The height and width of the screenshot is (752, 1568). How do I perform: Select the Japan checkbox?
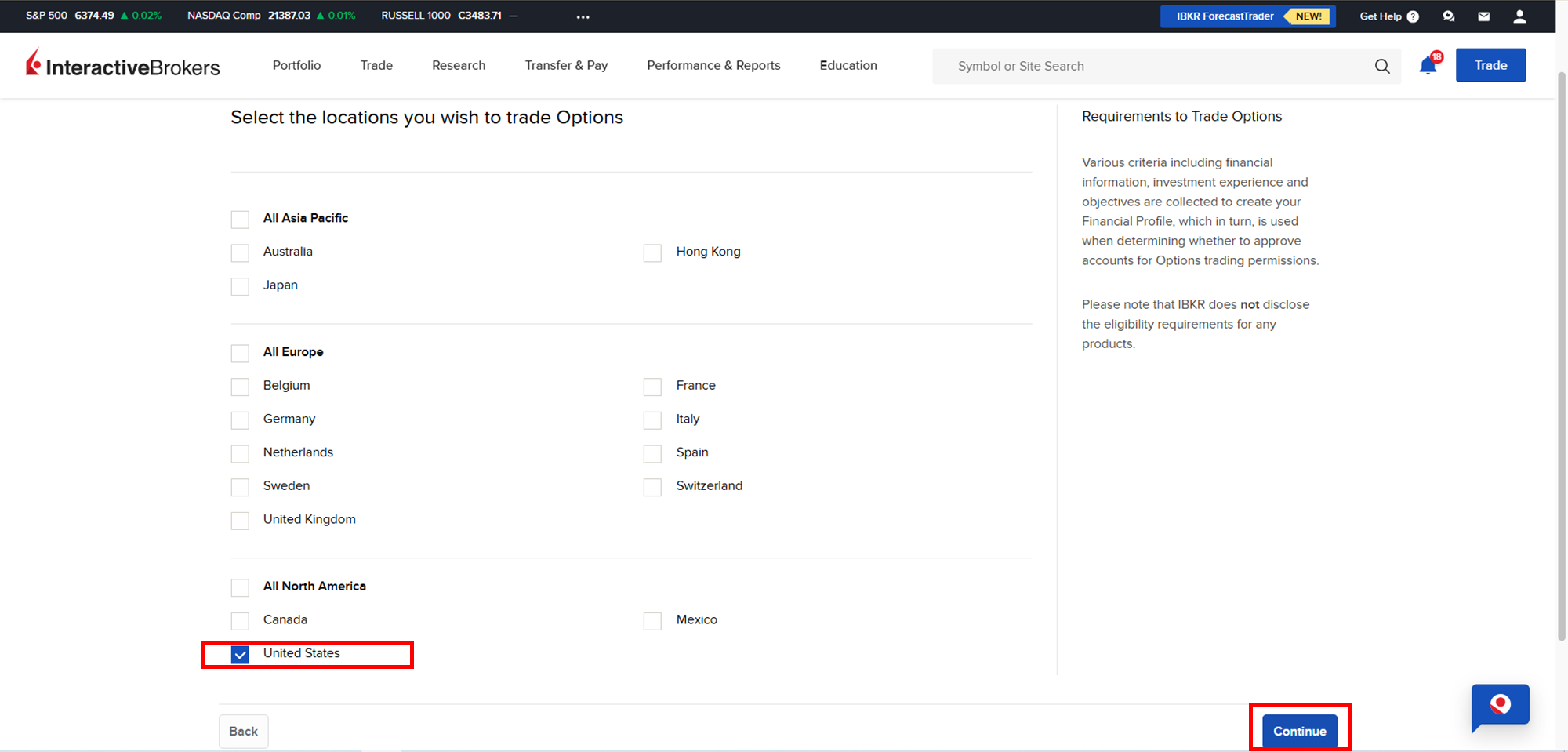[240, 286]
